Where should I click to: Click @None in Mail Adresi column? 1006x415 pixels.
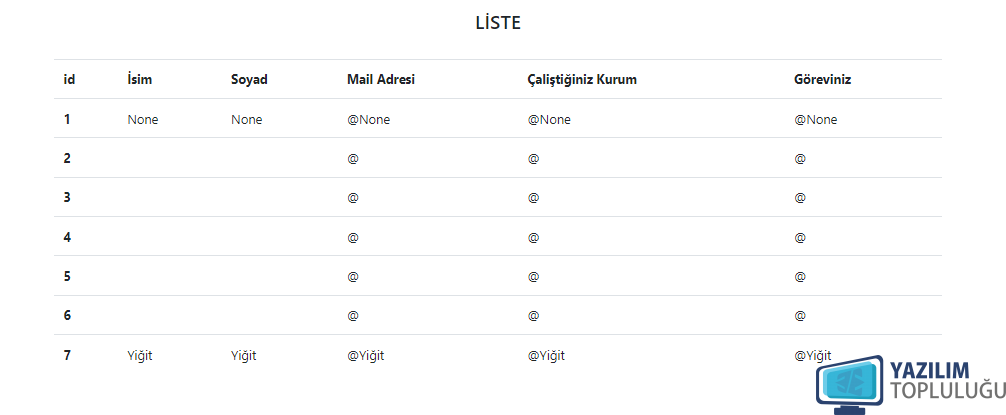368,119
